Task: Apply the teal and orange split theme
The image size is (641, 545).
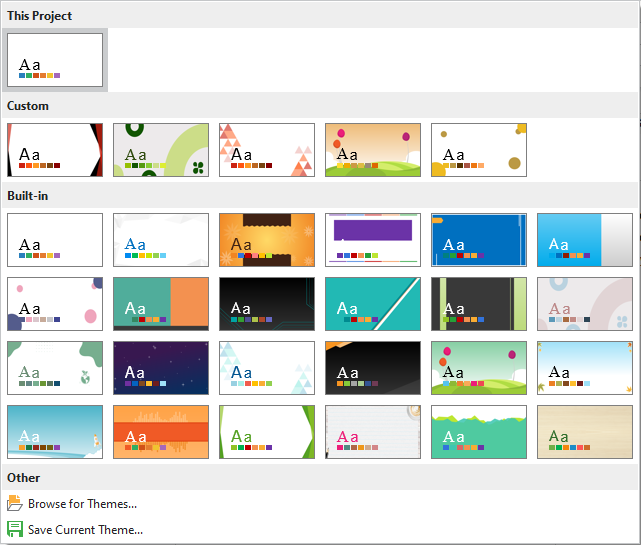Action: (161, 304)
